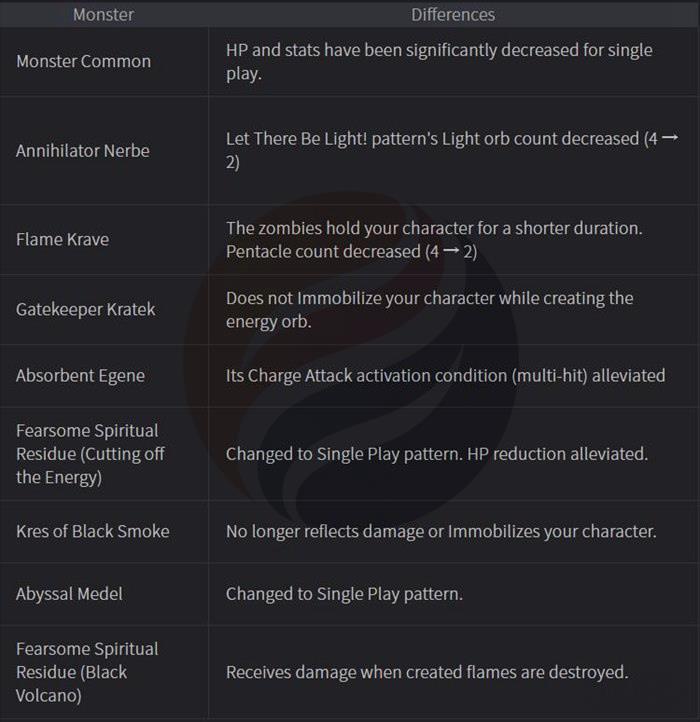Click the created flames destroyed description

tap(427, 672)
